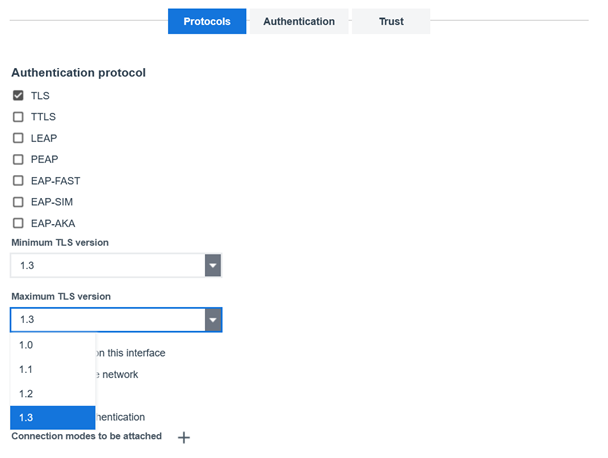Enable the TTLS protocol checkbox
Image resolution: width=608 pixels, height=458 pixels.
pyautogui.click(x=18, y=117)
